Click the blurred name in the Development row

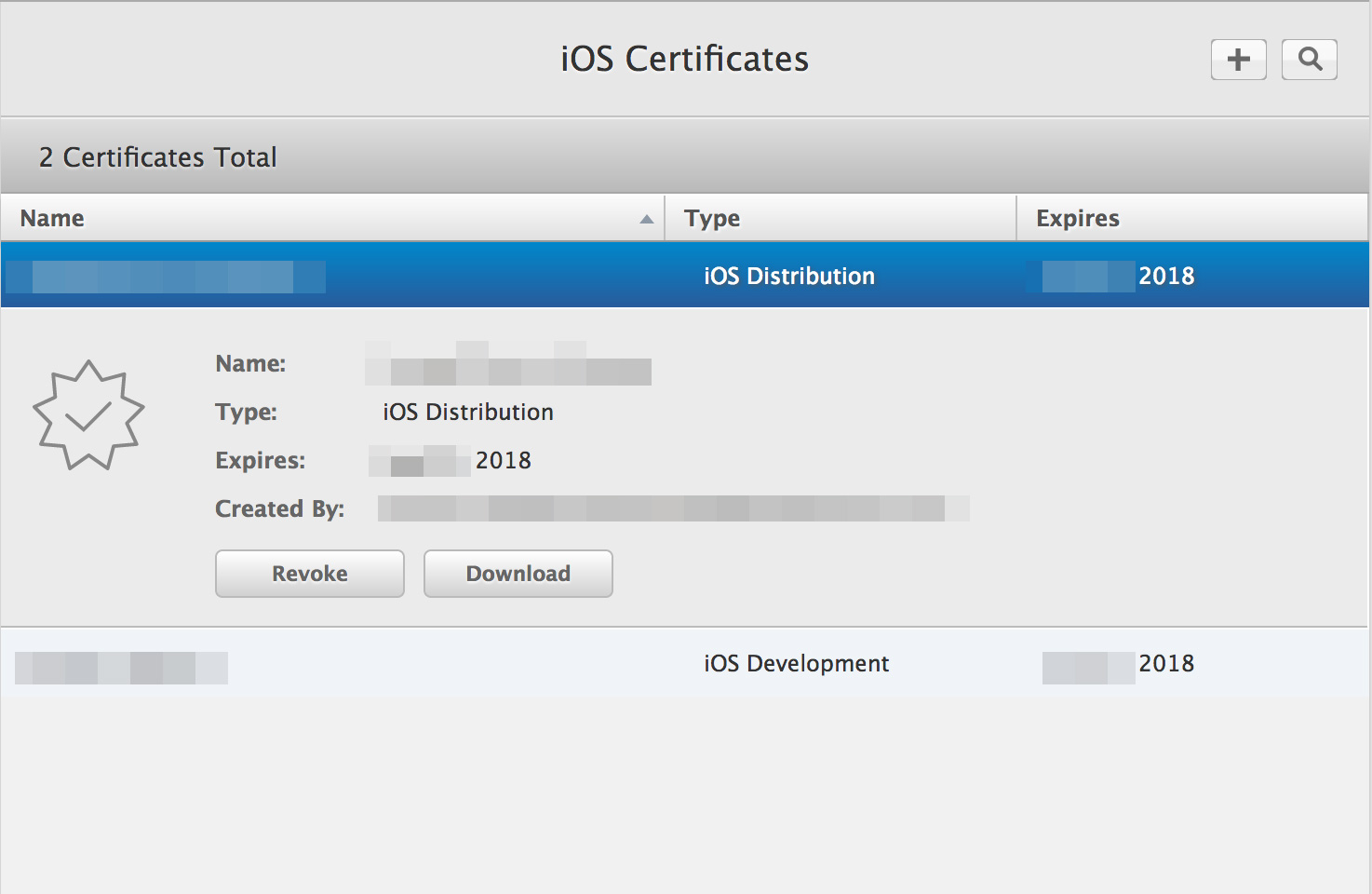click(x=121, y=668)
